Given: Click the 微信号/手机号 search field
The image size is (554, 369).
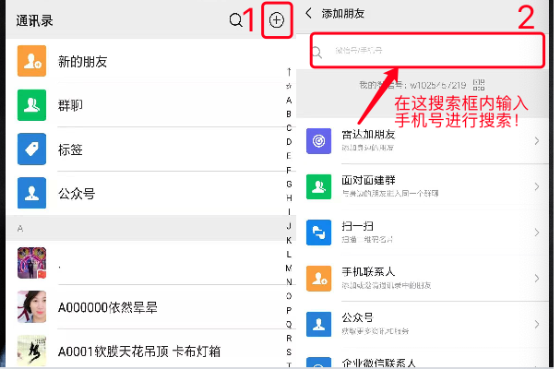Looking at the screenshot, I should pos(427,50).
